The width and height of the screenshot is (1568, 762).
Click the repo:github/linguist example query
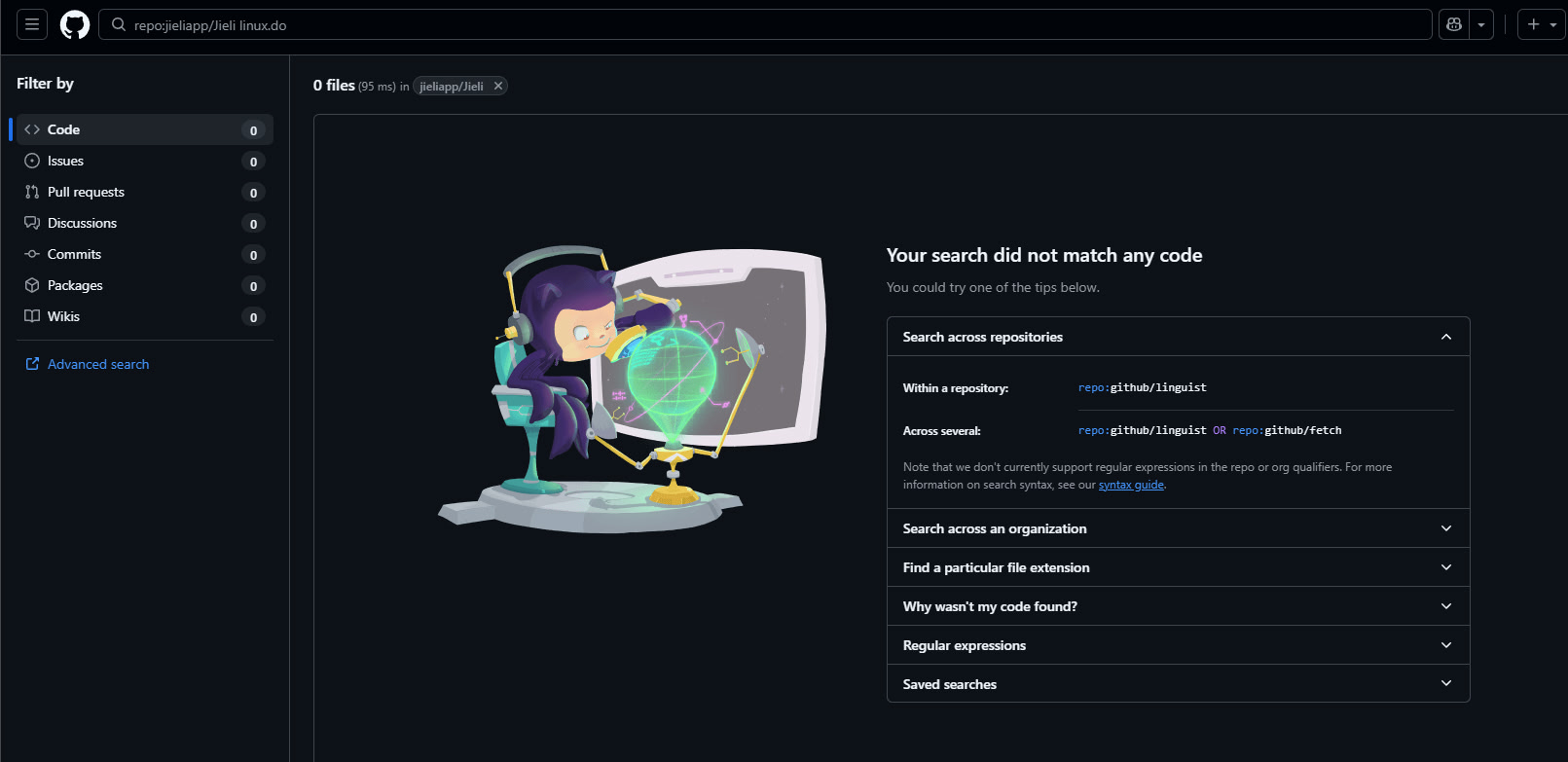coord(1142,387)
